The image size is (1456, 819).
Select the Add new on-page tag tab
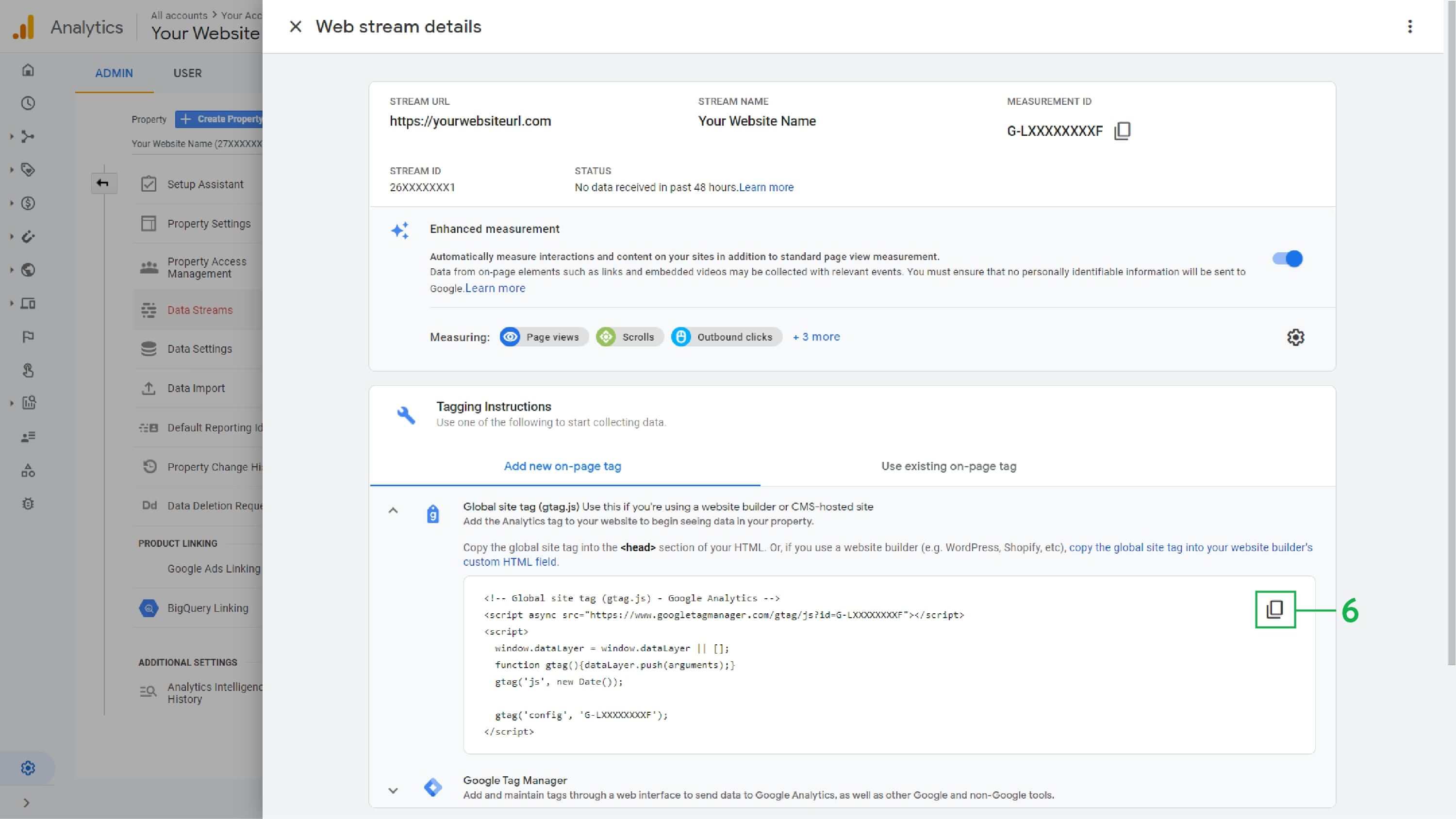click(562, 466)
